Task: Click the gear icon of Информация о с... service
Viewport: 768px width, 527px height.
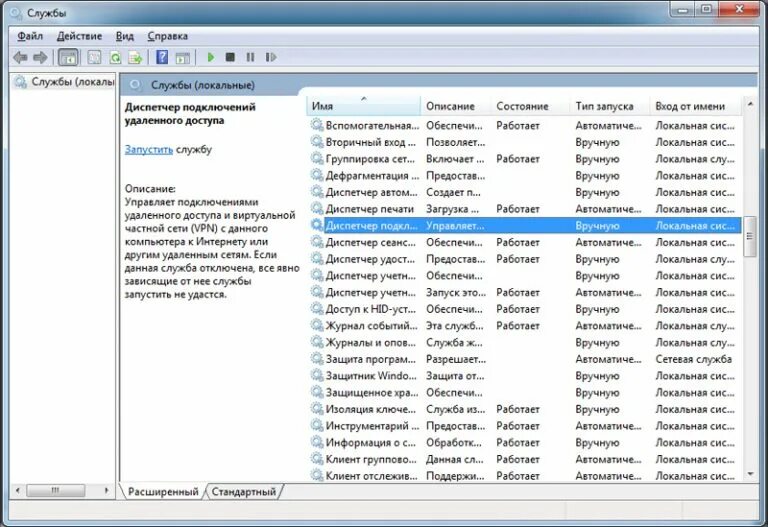Action: 317,442
